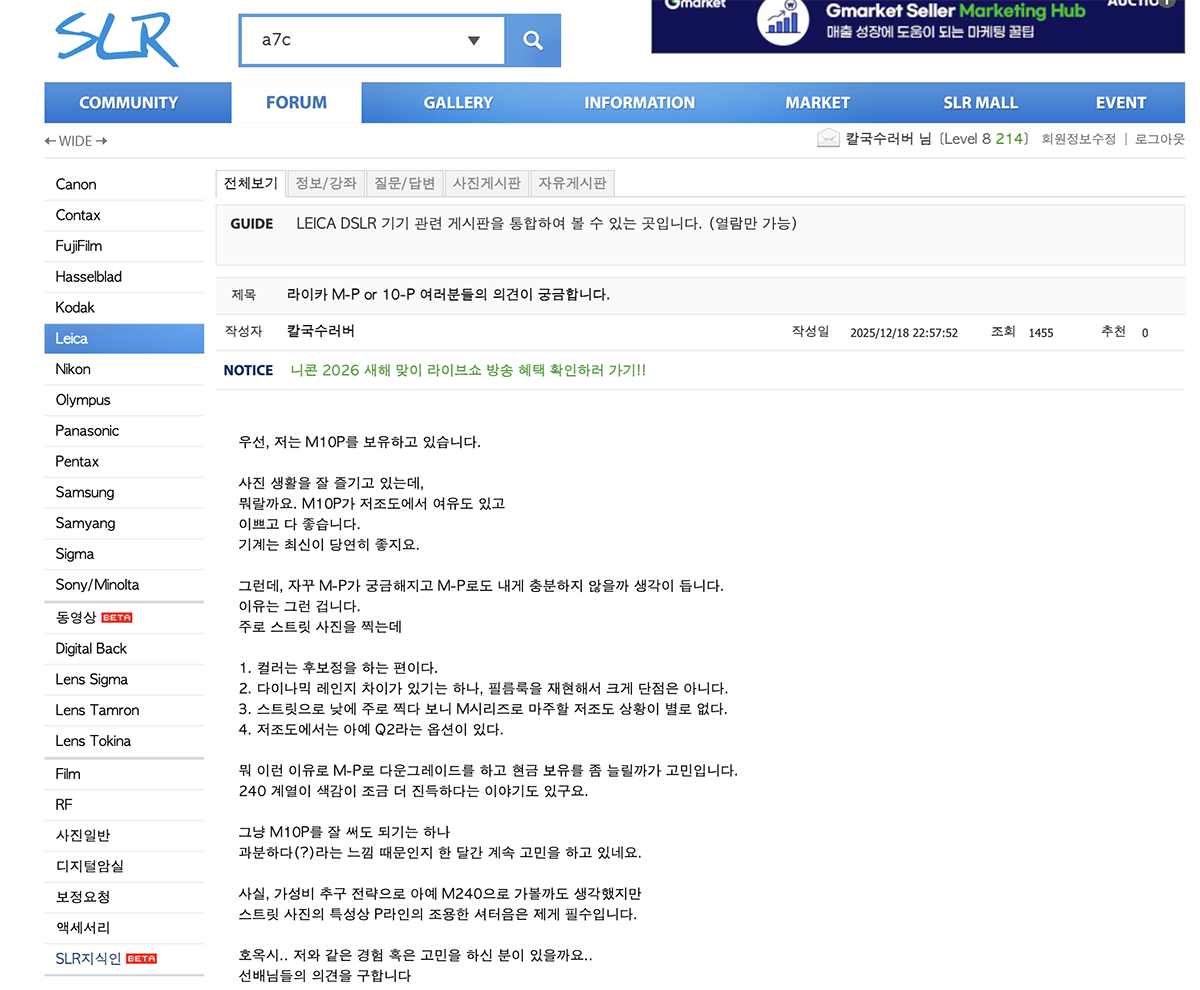Select Leica in the sidebar brand list
This screenshot has width=1200, height=990.
[x=73, y=338]
